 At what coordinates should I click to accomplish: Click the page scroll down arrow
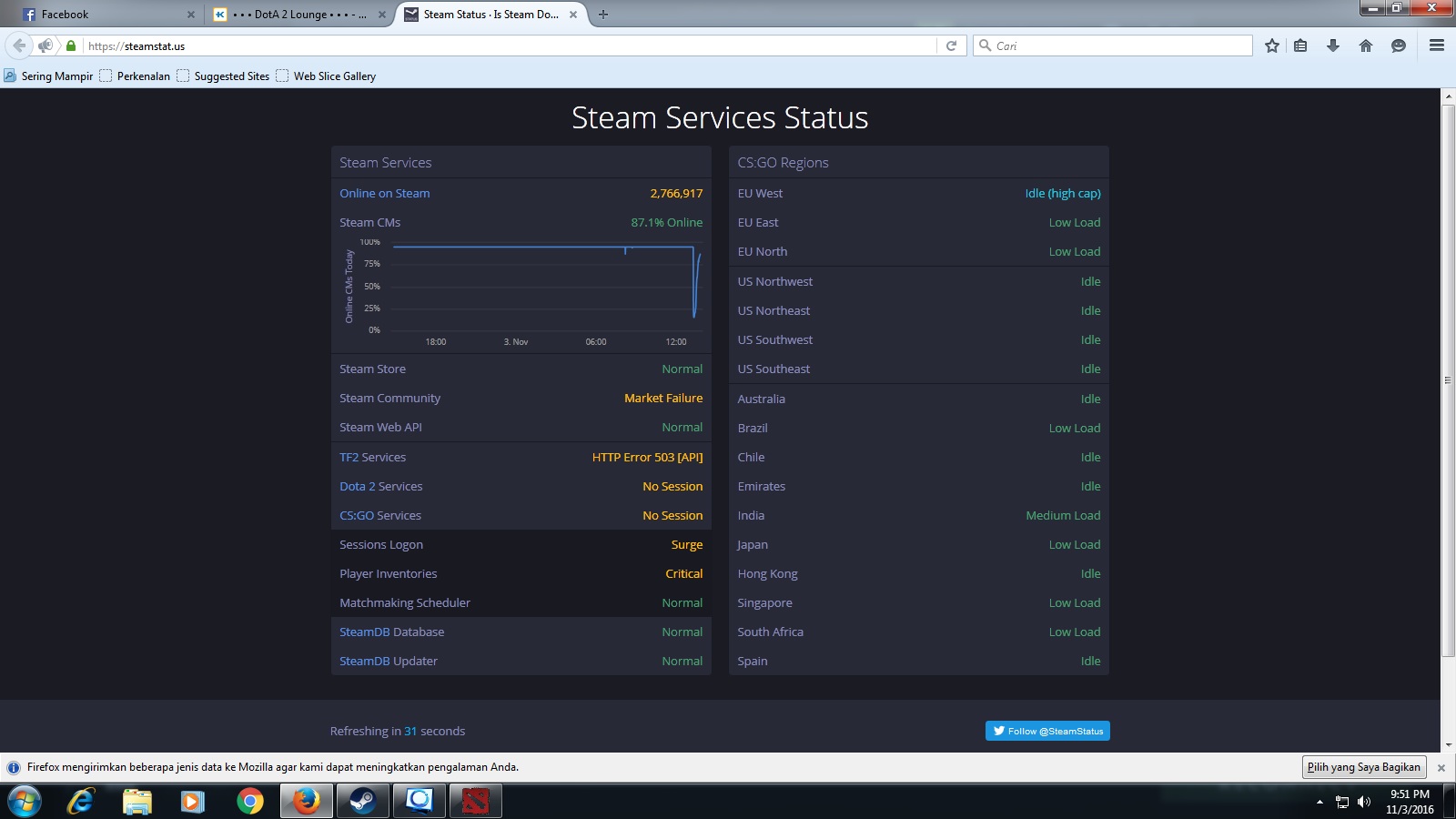coord(1448,744)
